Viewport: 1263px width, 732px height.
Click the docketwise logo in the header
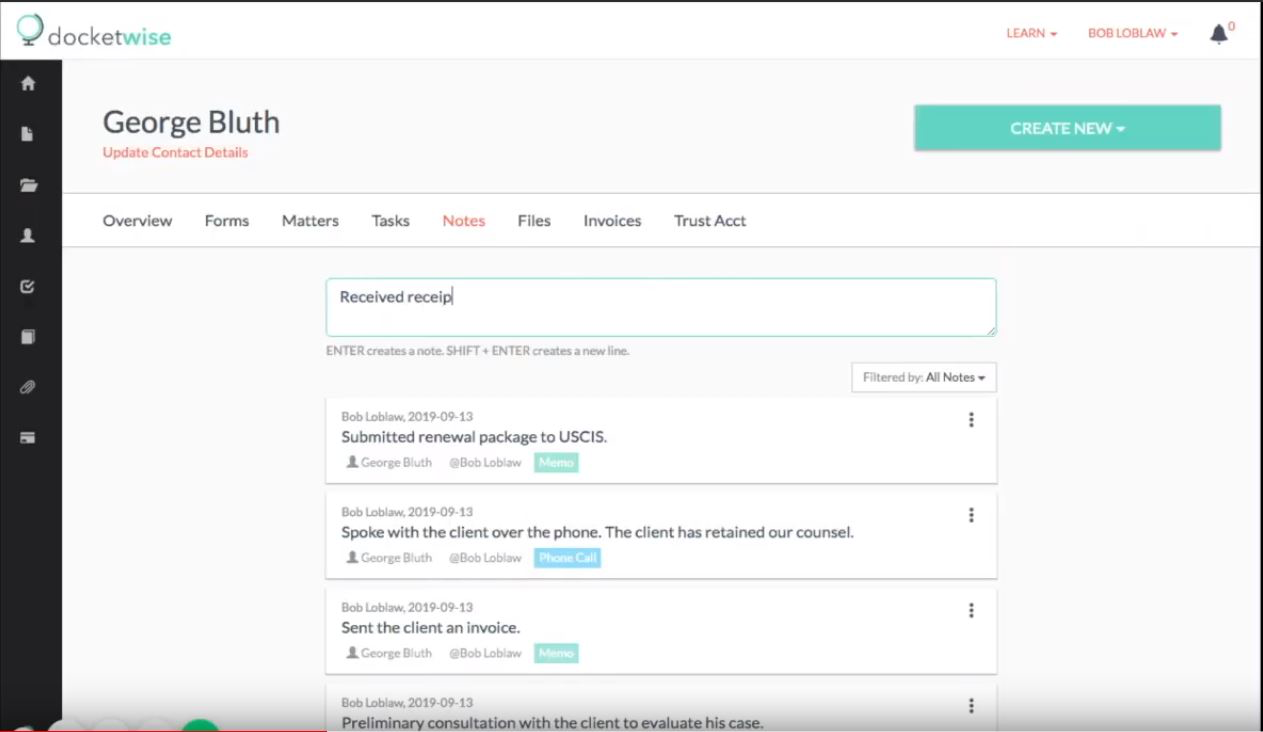(x=95, y=32)
